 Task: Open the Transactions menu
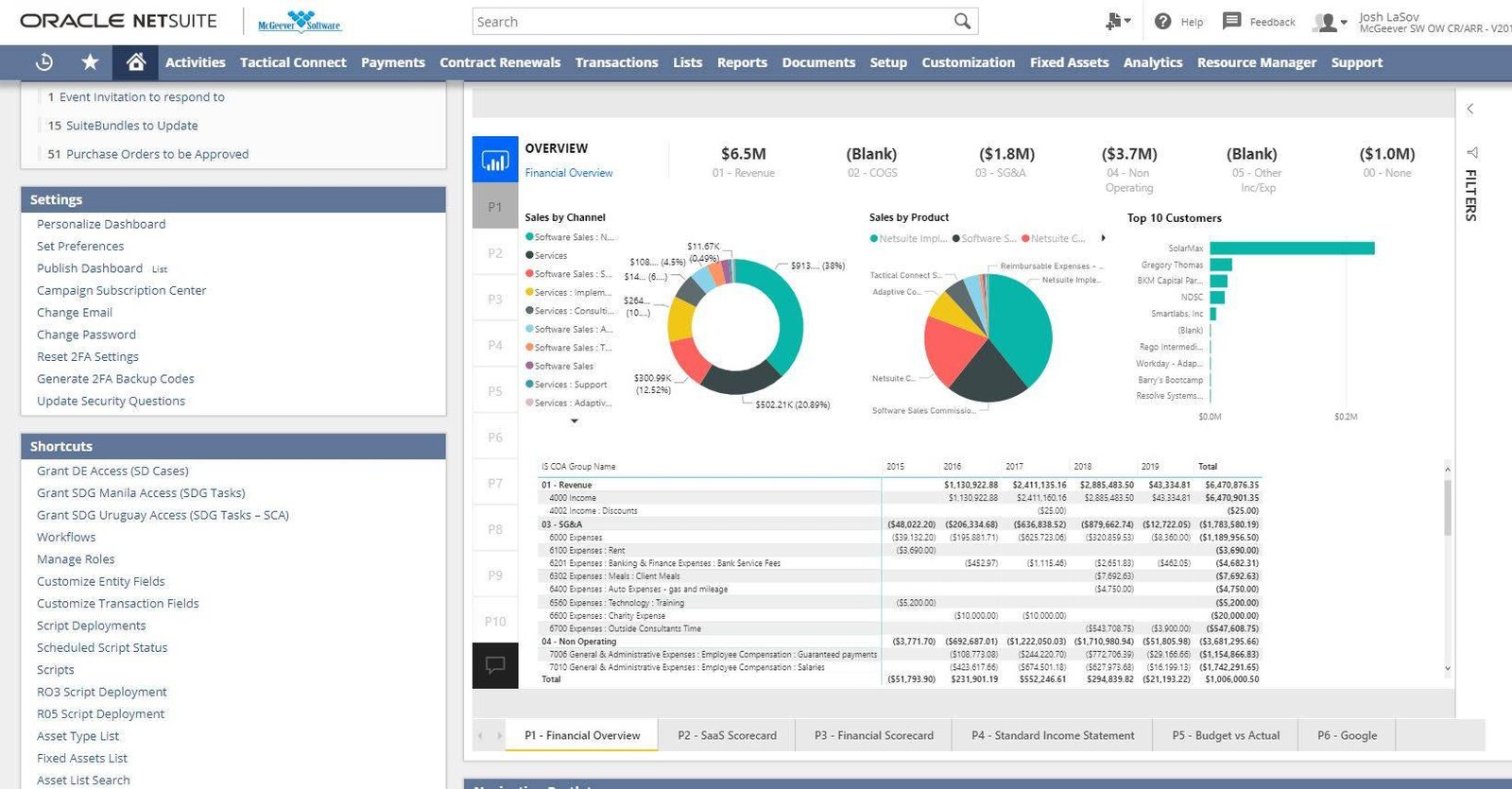(616, 62)
